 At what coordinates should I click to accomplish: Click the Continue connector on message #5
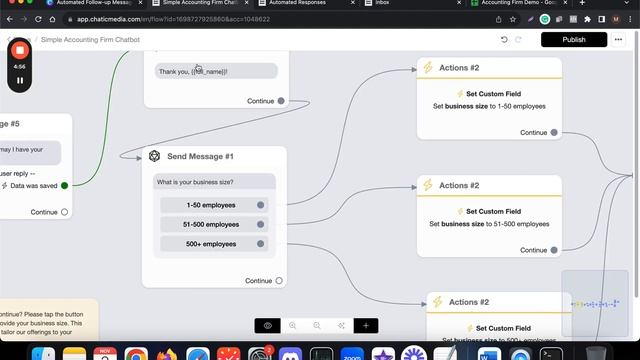click(x=64, y=212)
